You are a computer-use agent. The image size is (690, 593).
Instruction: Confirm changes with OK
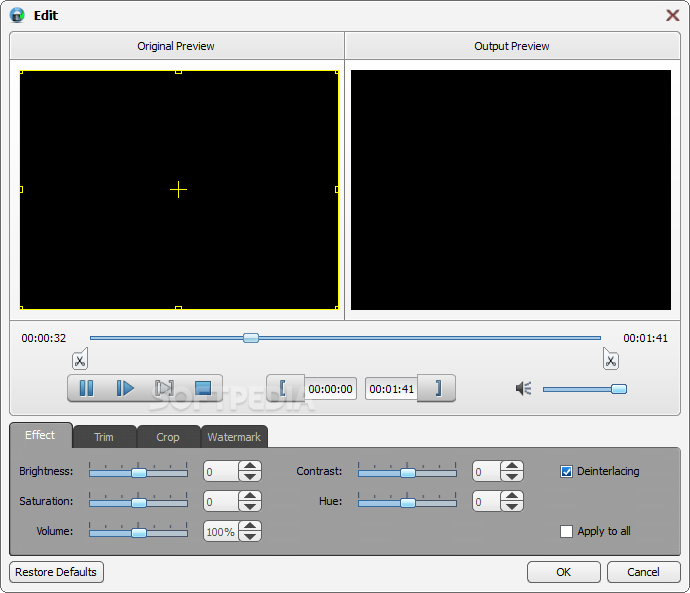point(564,572)
